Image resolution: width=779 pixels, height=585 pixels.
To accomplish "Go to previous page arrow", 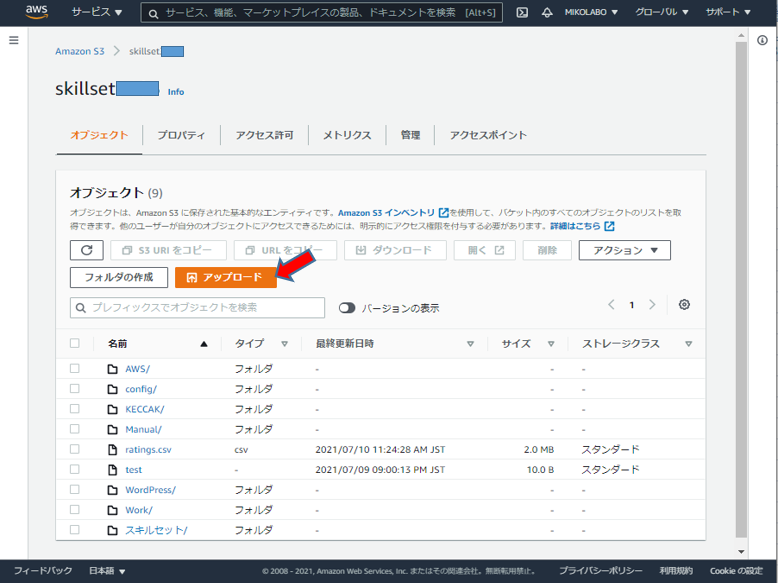I will tap(612, 304).
